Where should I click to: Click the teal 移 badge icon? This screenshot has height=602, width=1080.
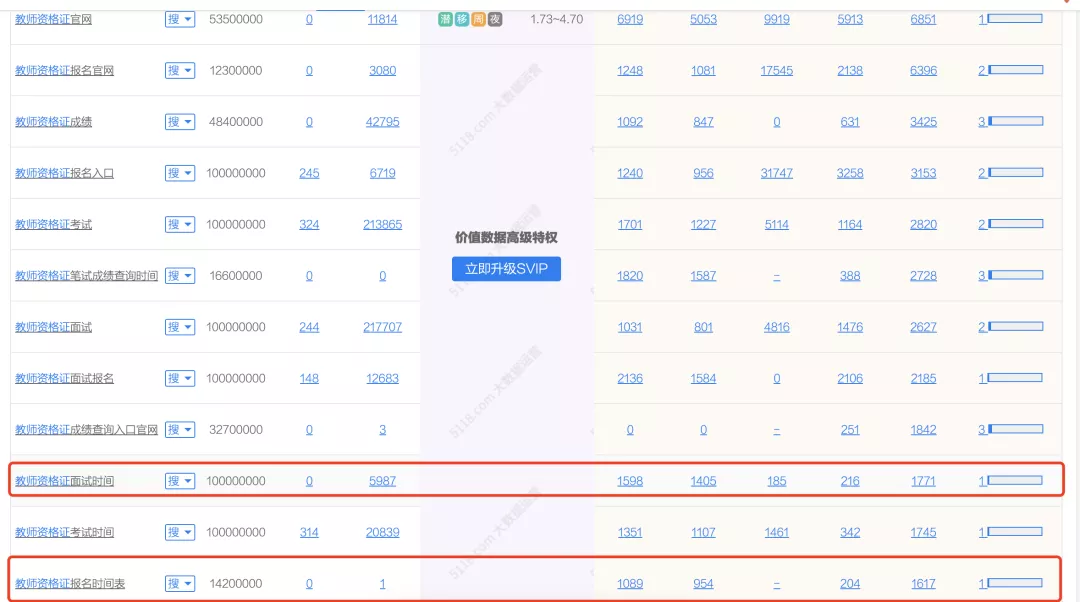click(x=461, y=19)
